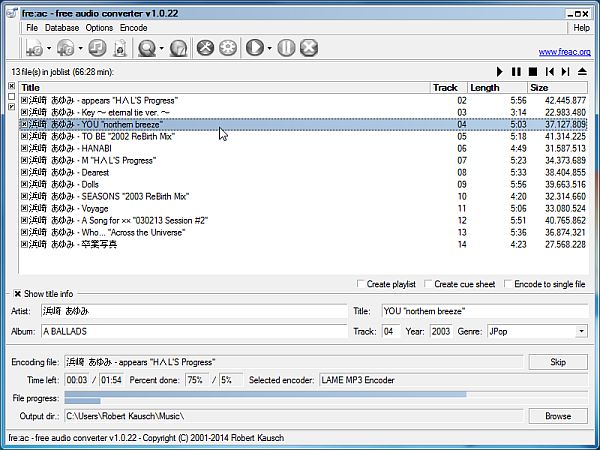Open the encoder configuration gear icon
The height and width of the screenshot is (450, 600).
tap(228, 48)
